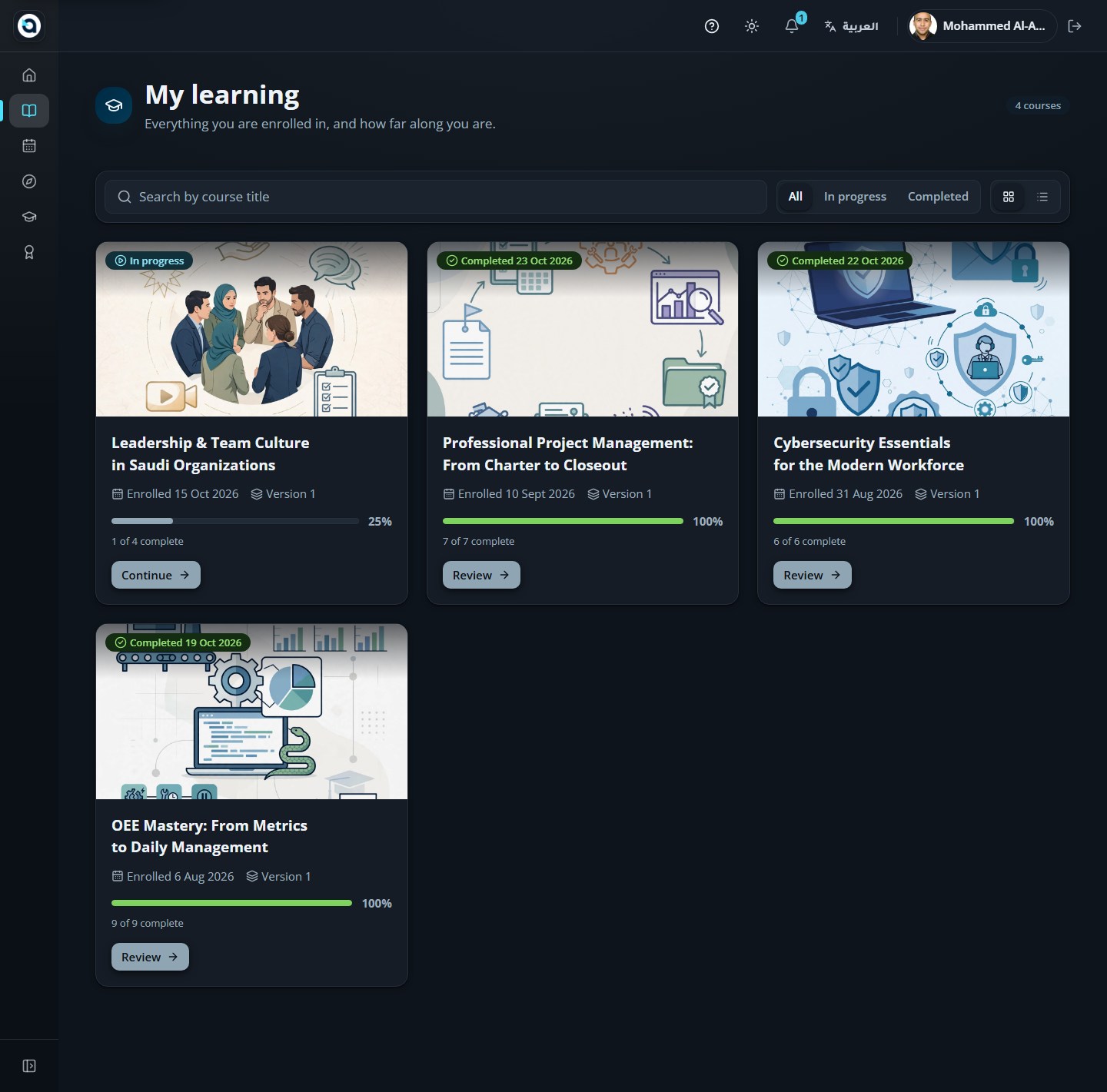Open the help question mark icon

712,26
